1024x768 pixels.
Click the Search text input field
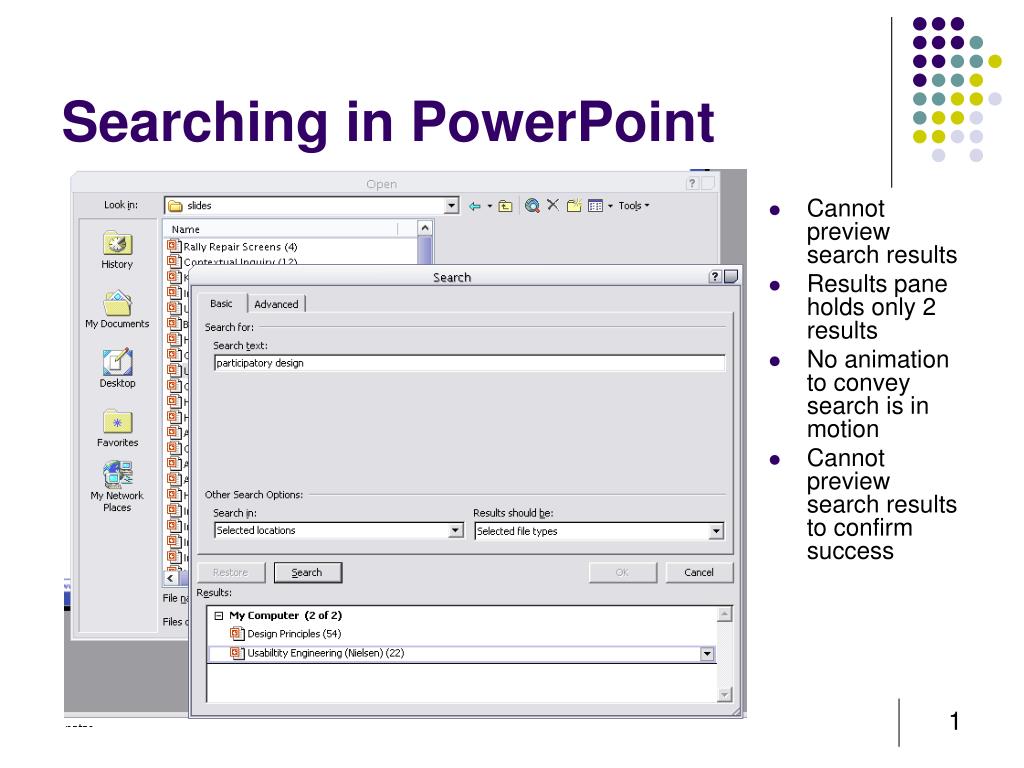469,363
